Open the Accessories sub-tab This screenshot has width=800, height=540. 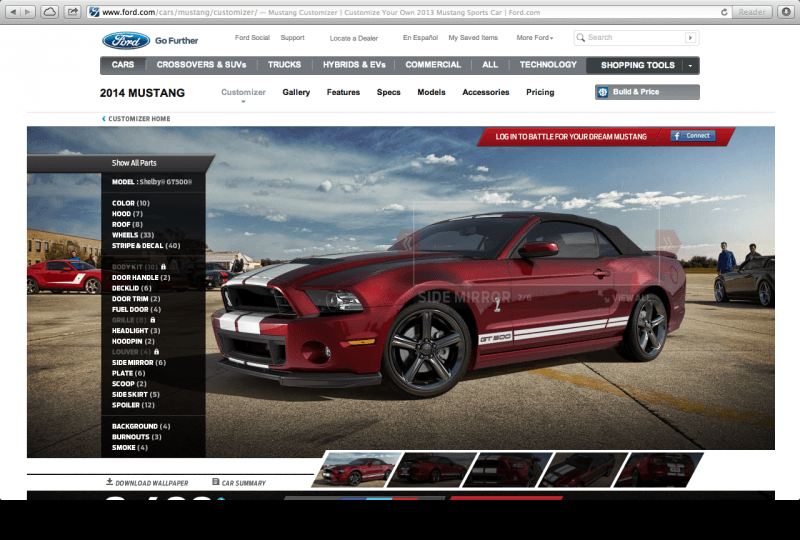(x=486, y=92)
